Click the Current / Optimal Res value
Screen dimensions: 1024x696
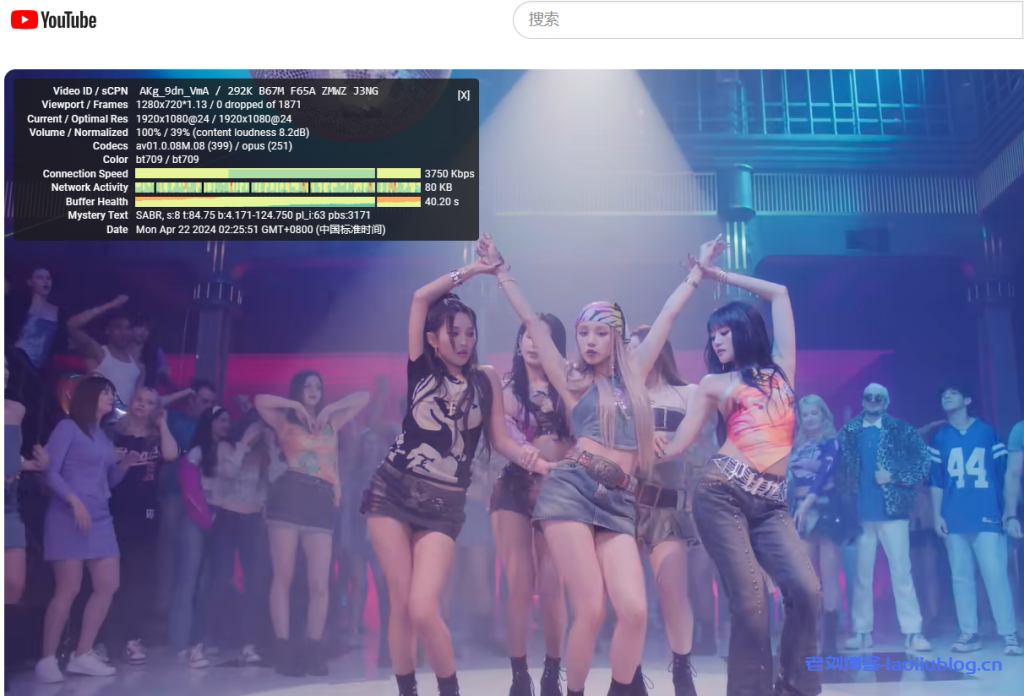point(214,119)
